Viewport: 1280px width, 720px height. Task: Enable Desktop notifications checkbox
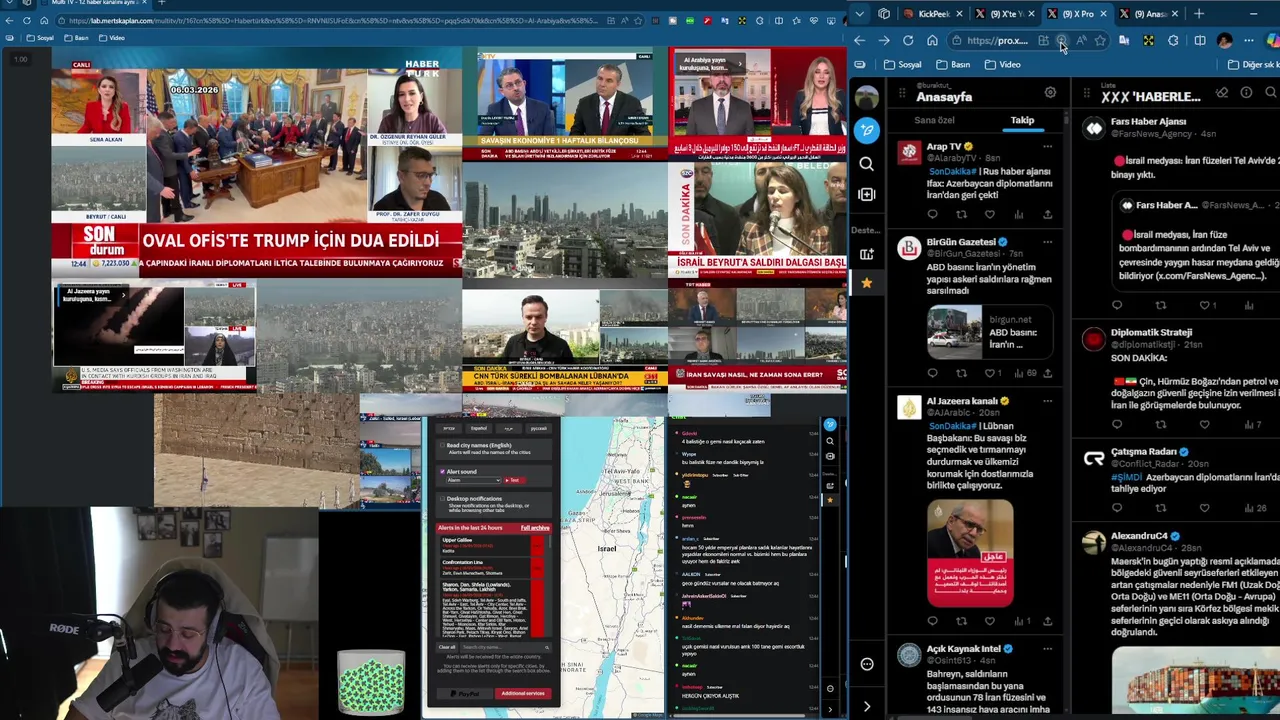442,498
